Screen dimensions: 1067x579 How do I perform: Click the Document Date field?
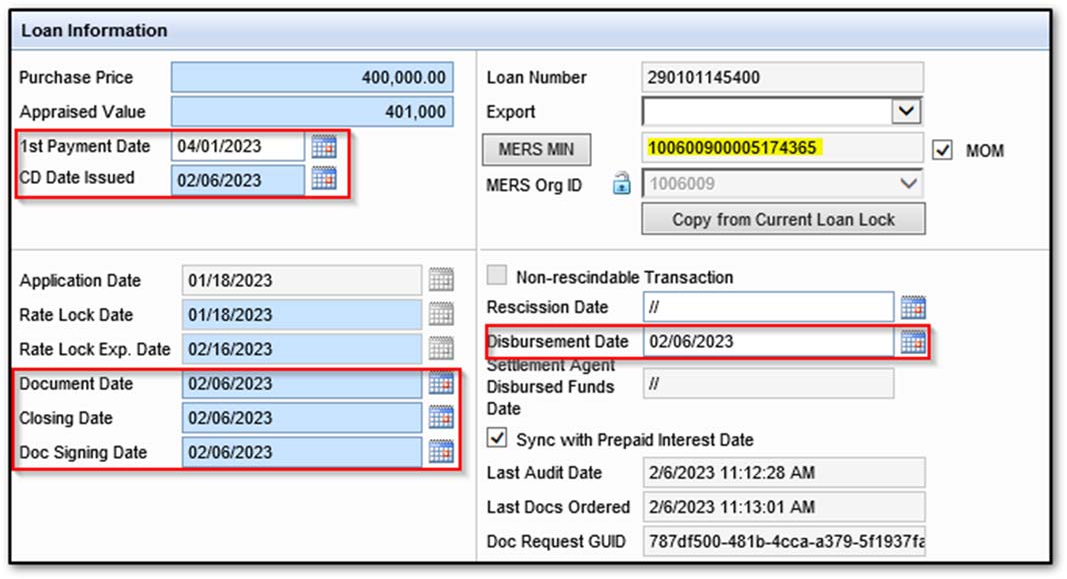click(x=301, y=384)
